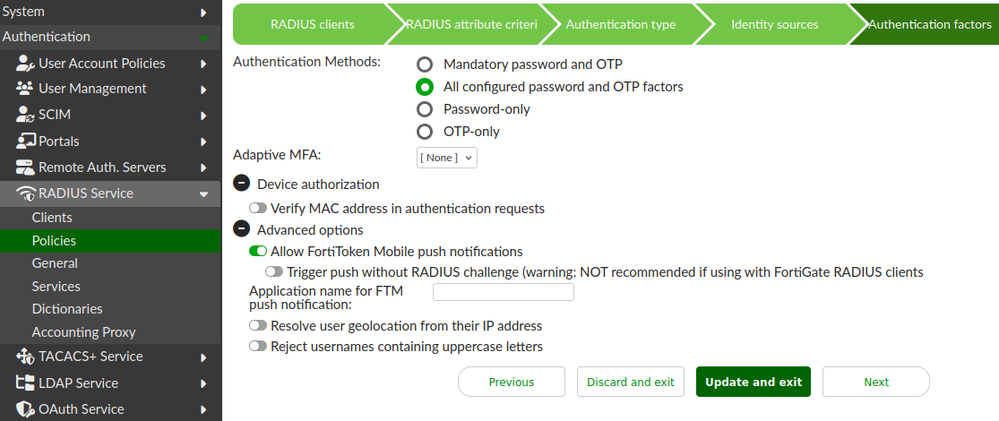Click the FTM application name field
This screenshot has height=421, width=999.
(503, 292)
